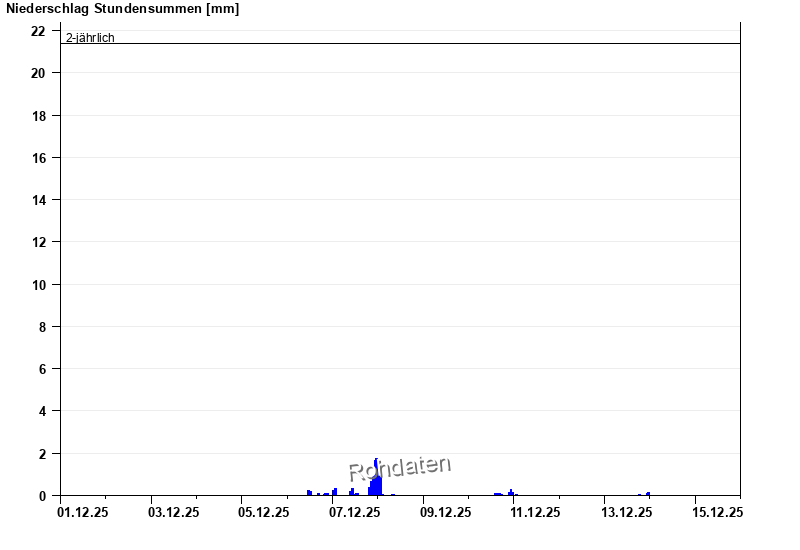Click the 05.12.25 date on the x-axis

263,513
